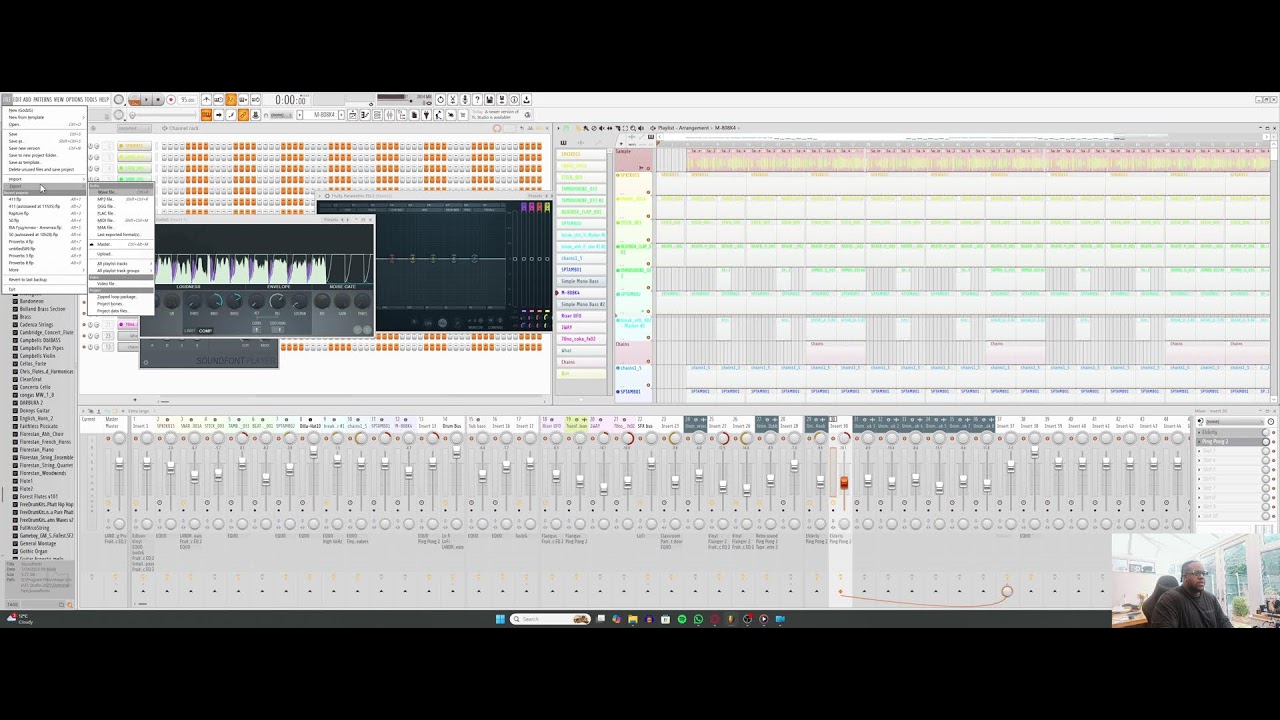Toggle the orange multilink to controllers icon
The height and width of the screenshot is (720, 1280).
point(243,114)
